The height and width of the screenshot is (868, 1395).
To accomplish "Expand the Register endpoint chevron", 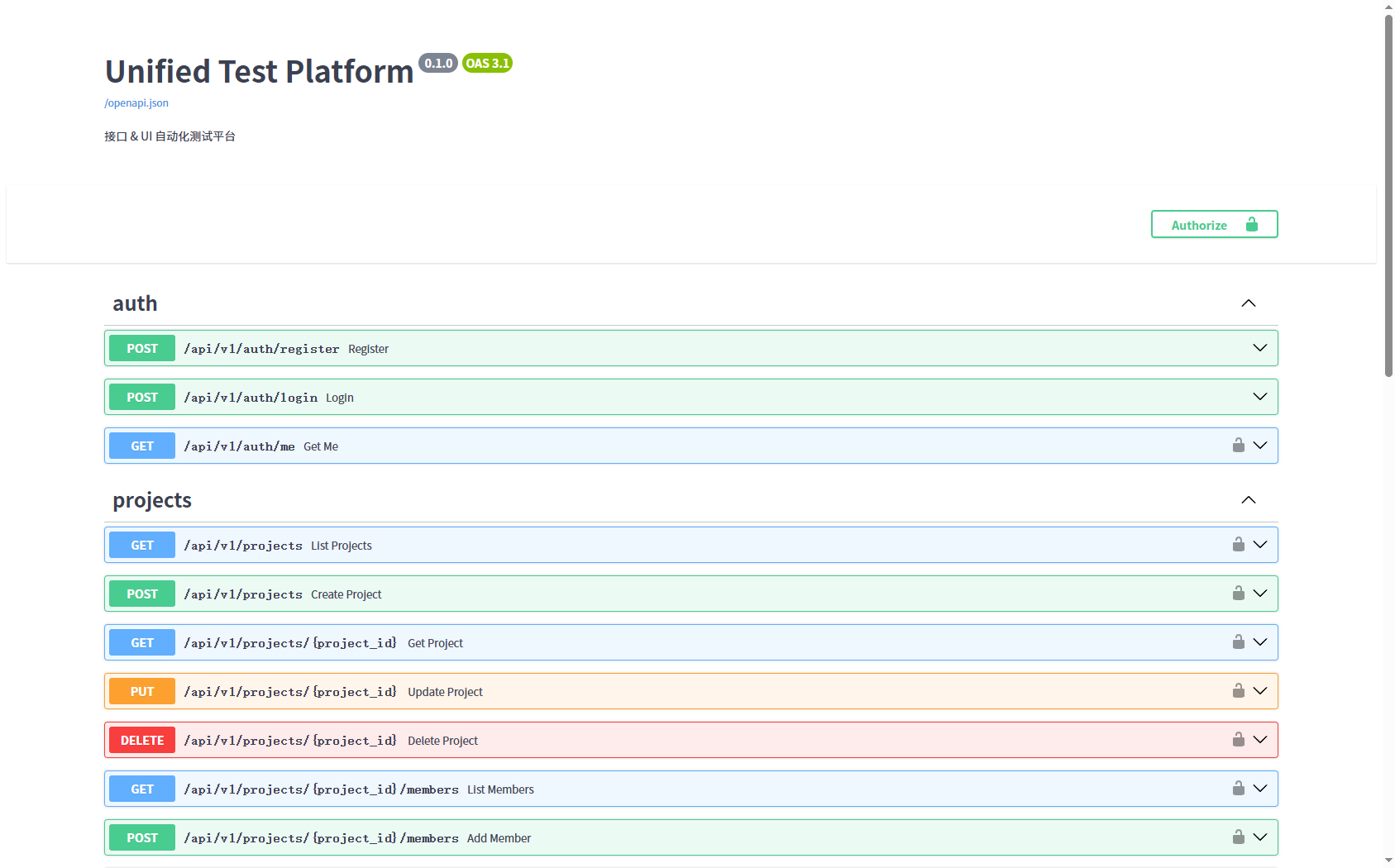I will [1260, 348].
